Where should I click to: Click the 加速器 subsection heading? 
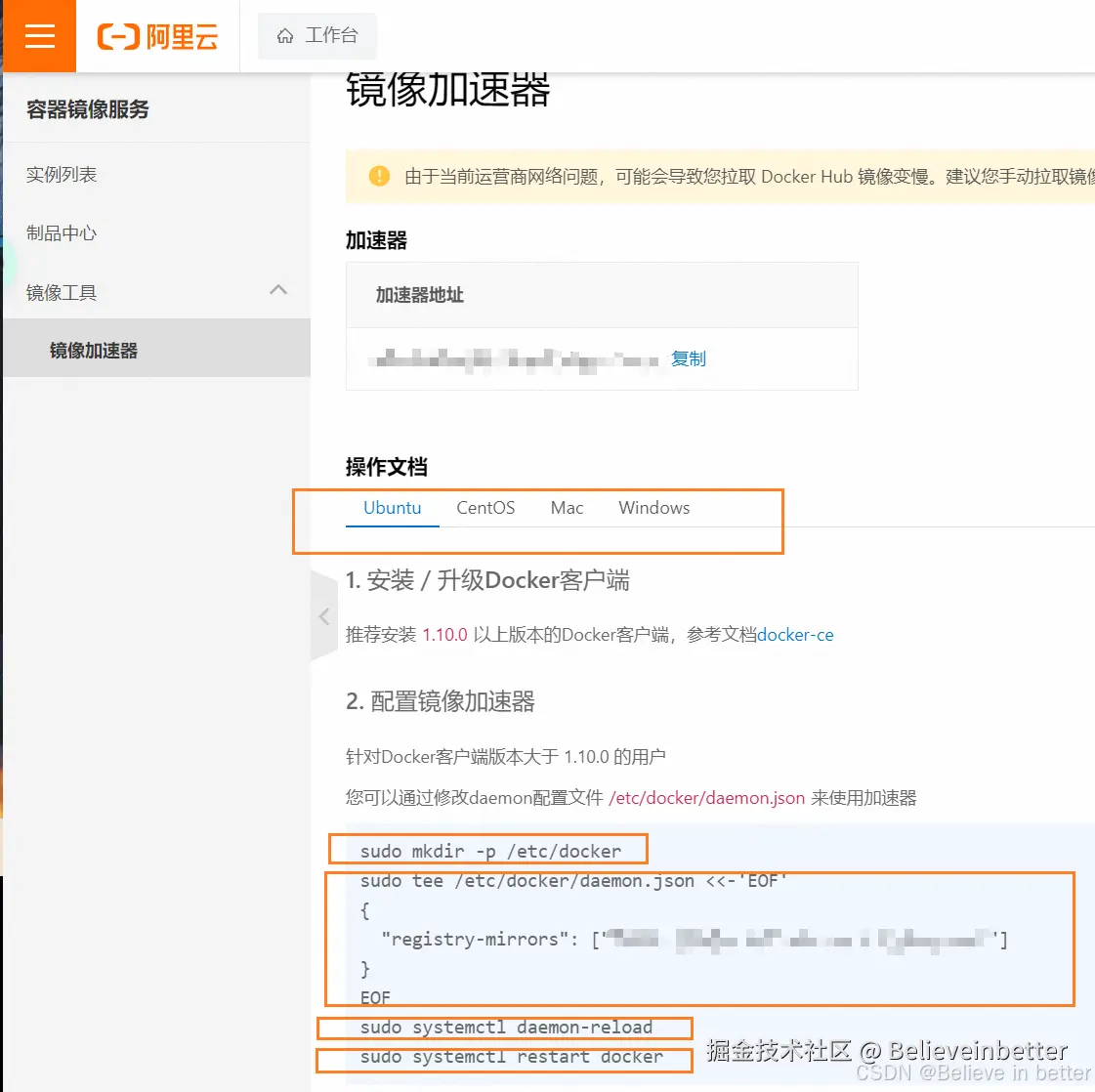pyautogui.click(x=376, y=240)
